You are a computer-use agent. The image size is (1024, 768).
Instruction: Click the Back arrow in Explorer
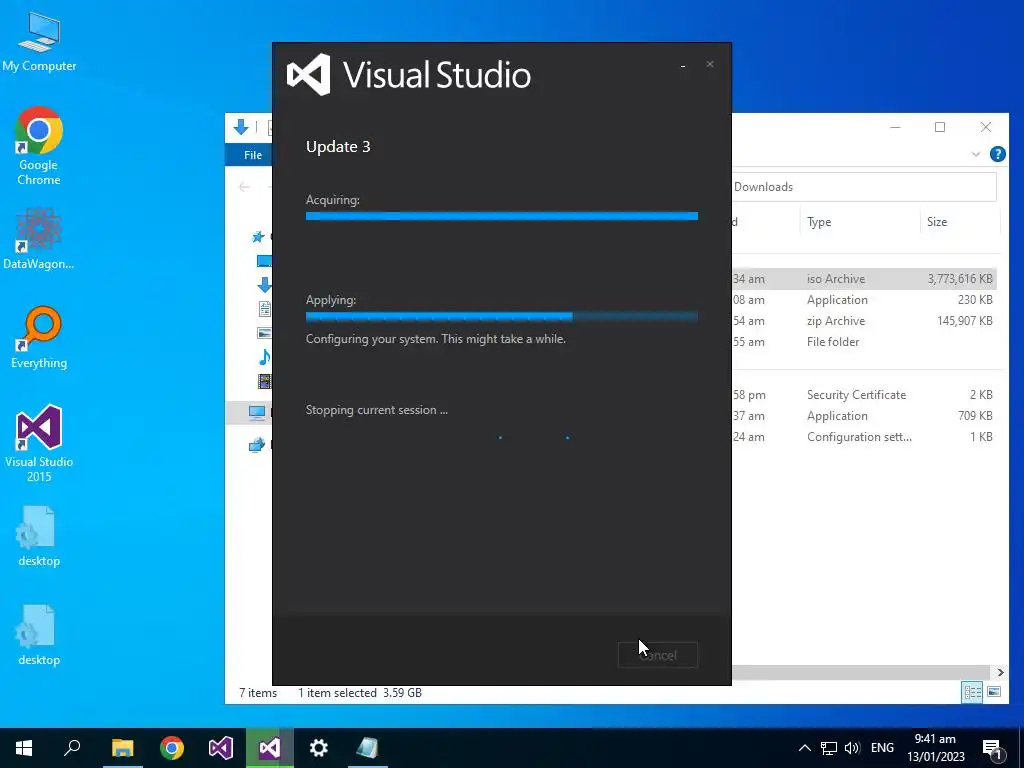(x=244, y=187)
